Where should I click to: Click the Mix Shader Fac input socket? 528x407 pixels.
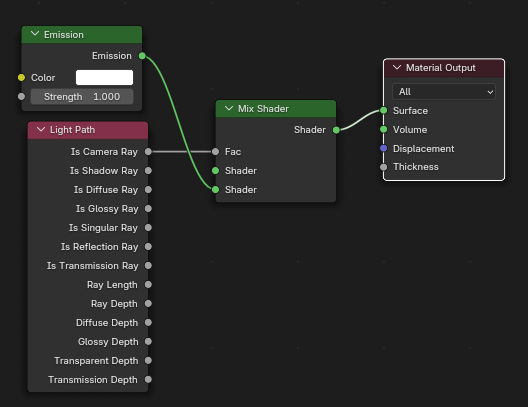(x=216, y=152)
